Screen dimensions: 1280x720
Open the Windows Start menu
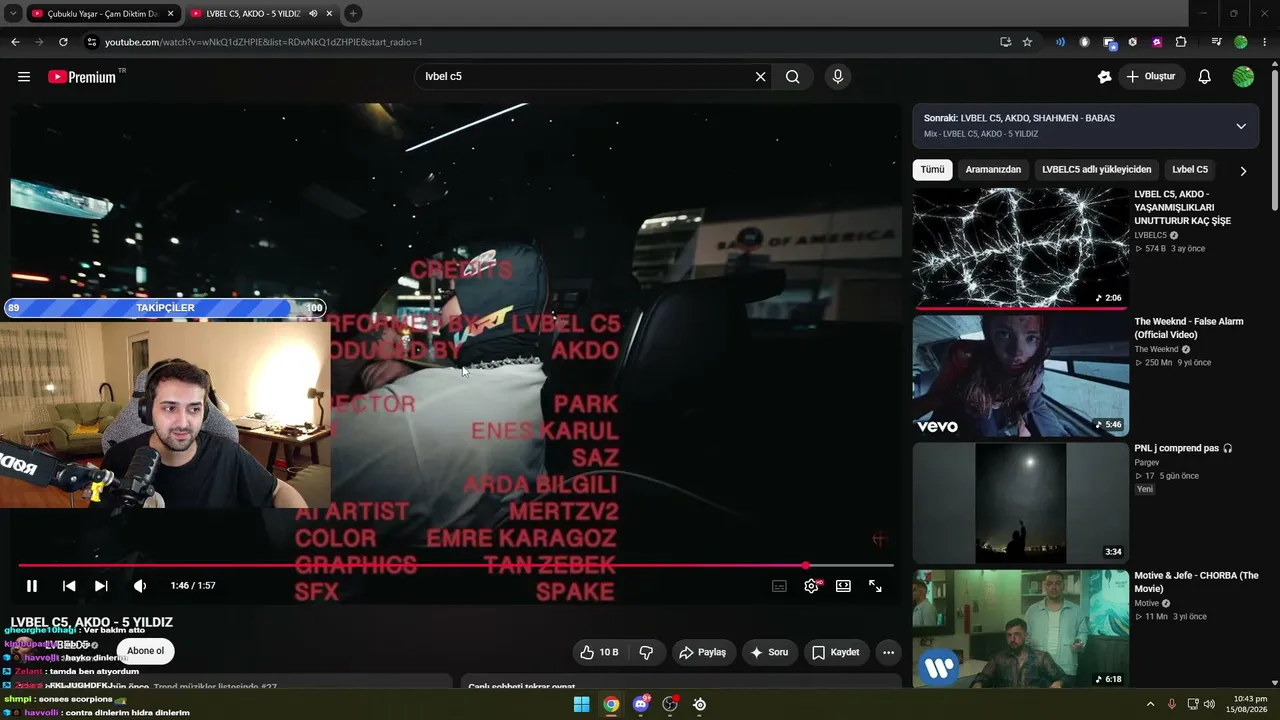[x=581, y=705]
